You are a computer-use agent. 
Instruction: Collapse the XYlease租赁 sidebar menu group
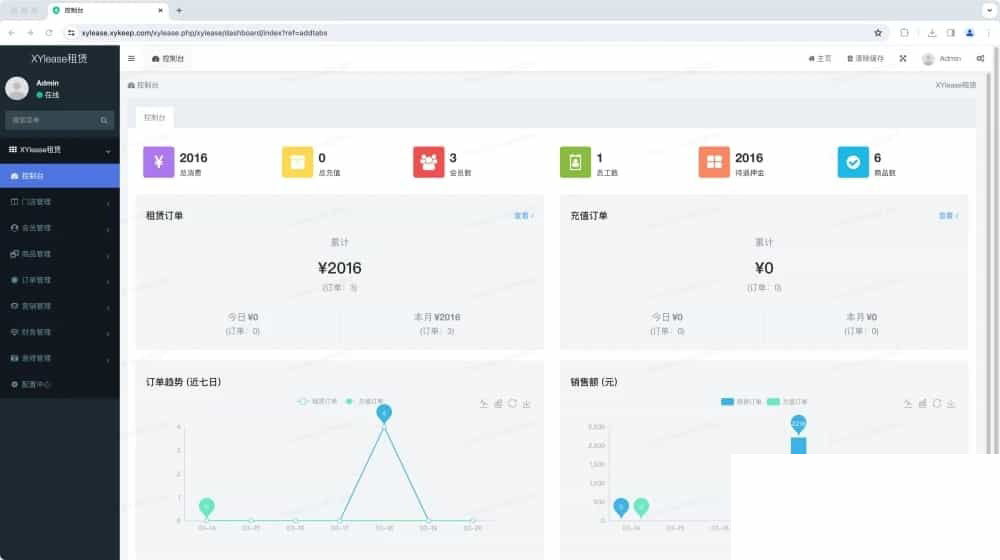[60, 150]
